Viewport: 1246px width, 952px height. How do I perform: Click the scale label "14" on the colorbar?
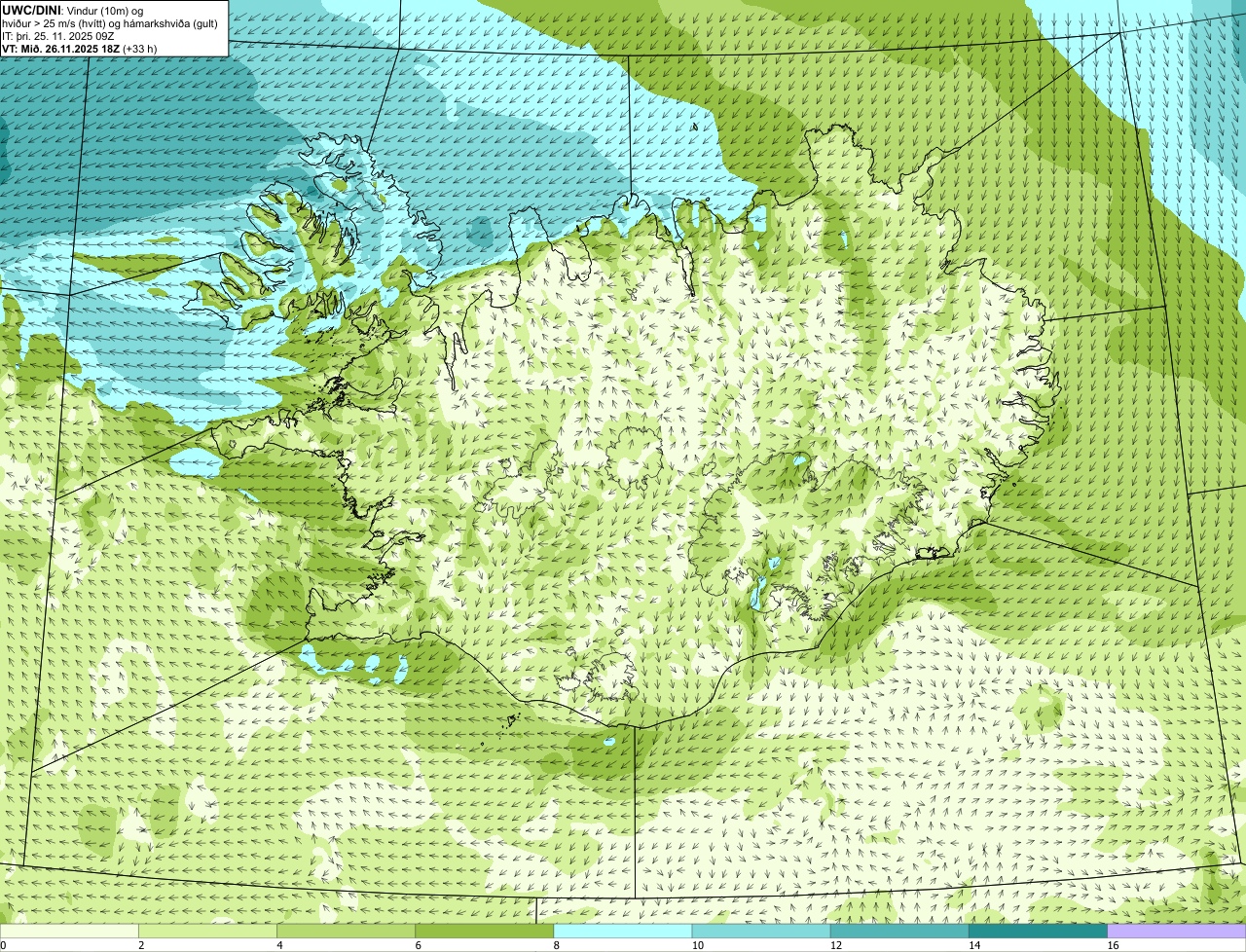[x=973, y=945]
